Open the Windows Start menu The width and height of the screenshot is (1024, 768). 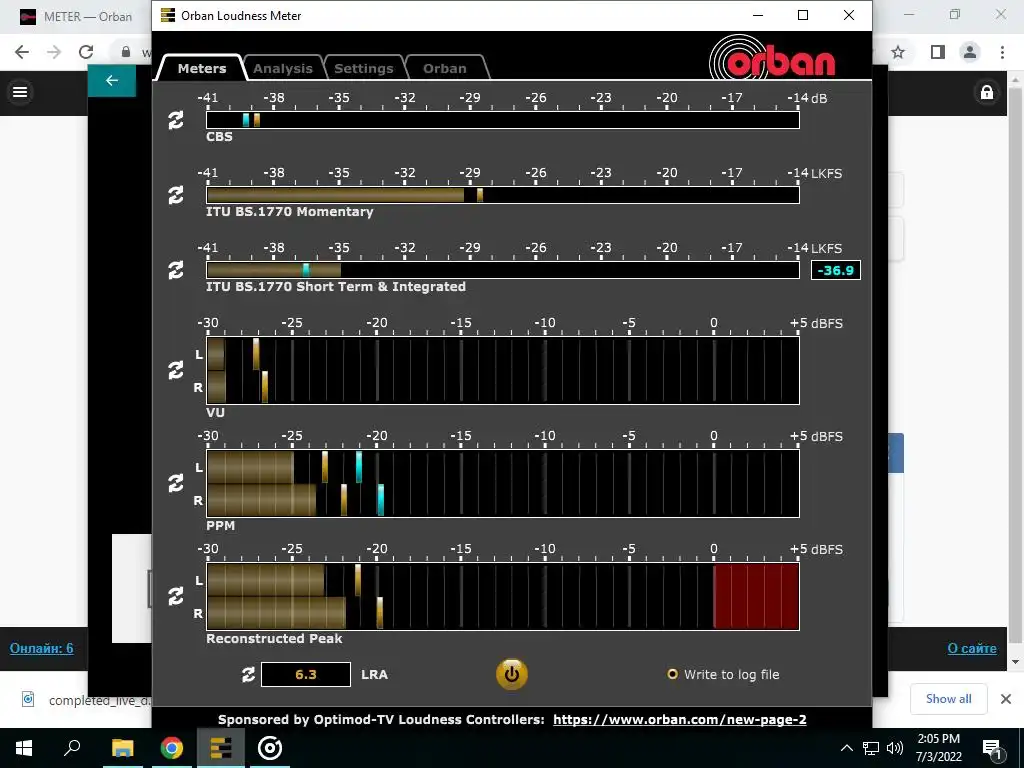pyautogui.click(x=24, y=748)
